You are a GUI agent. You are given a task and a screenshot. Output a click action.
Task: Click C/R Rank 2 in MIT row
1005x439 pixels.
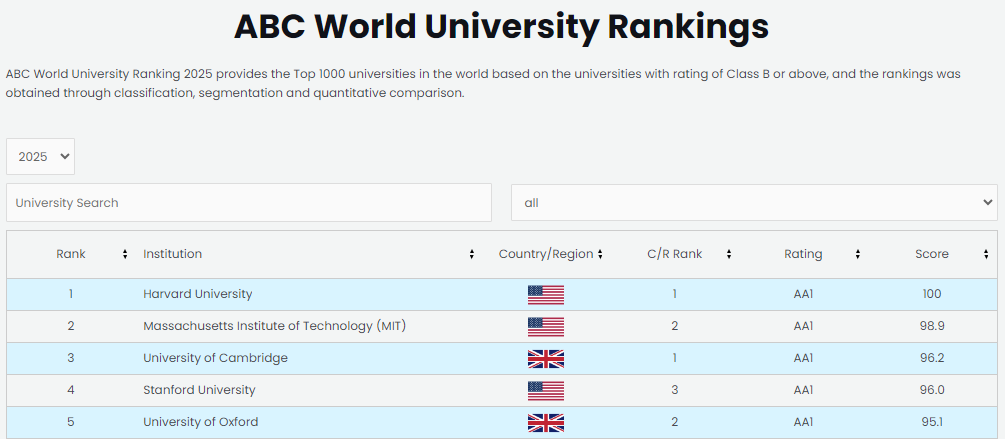(x=674, y=326)
